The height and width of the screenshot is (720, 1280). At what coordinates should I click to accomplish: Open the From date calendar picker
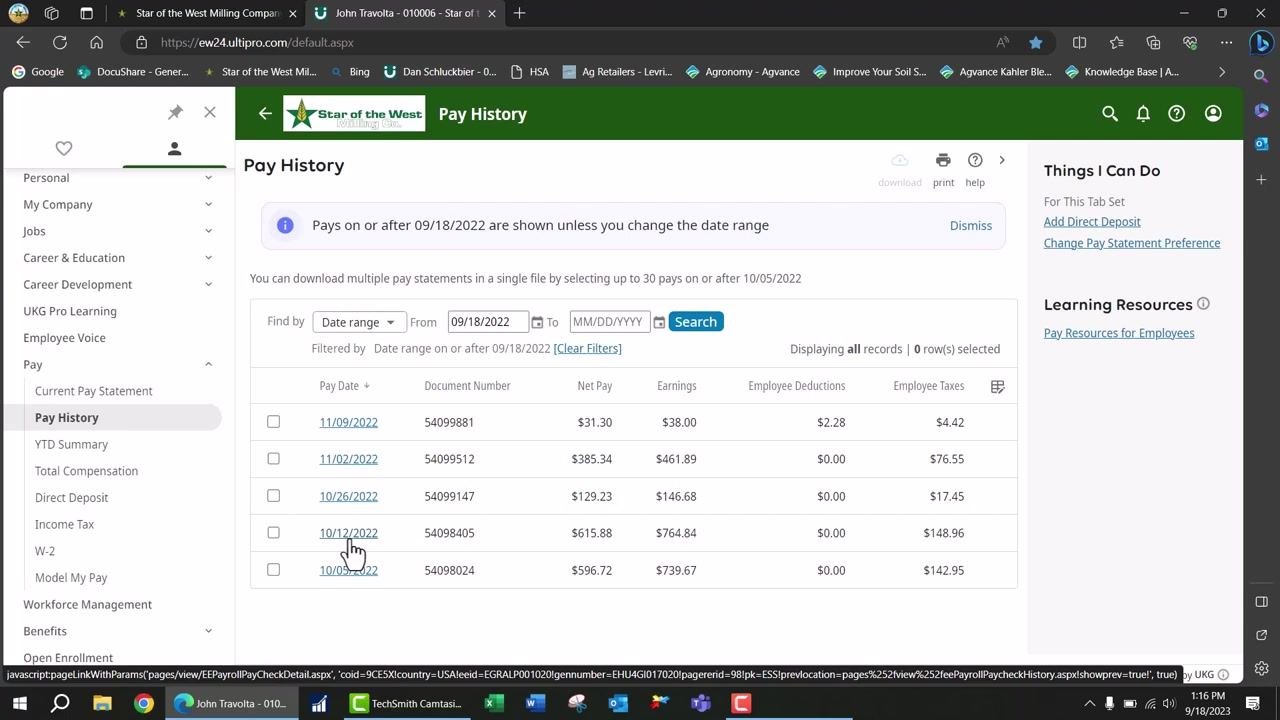537,322
